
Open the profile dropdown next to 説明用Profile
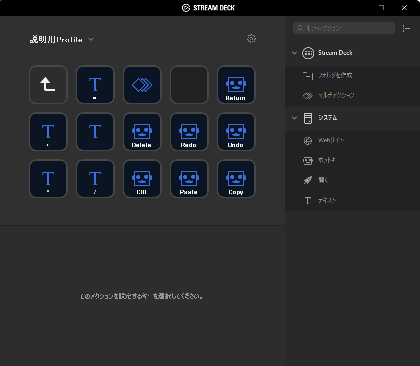[91, 39]
